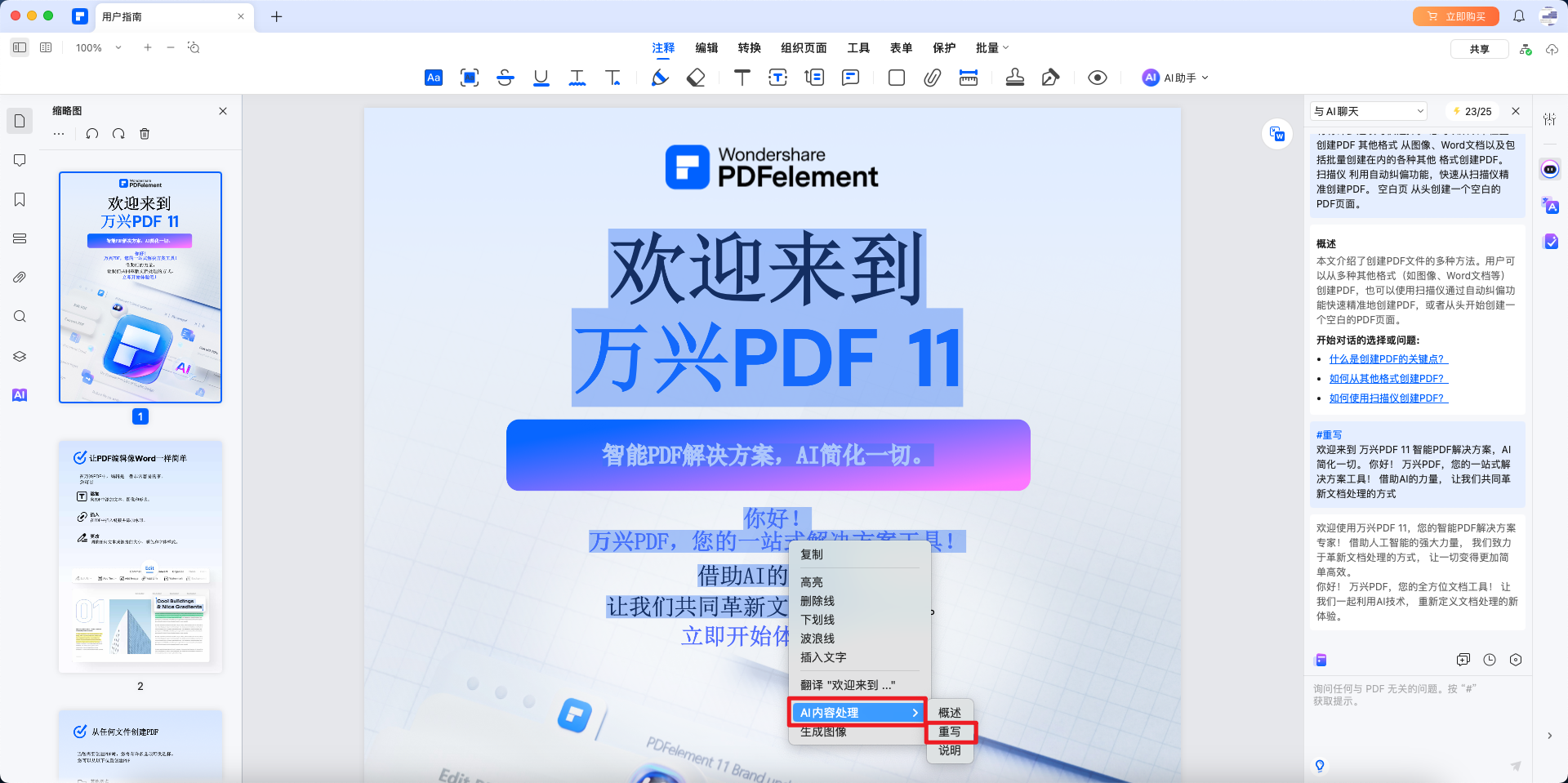This screenshot has width=1568, height=783.
Task: Click the 共享 button
Action: pos(1479,49)
